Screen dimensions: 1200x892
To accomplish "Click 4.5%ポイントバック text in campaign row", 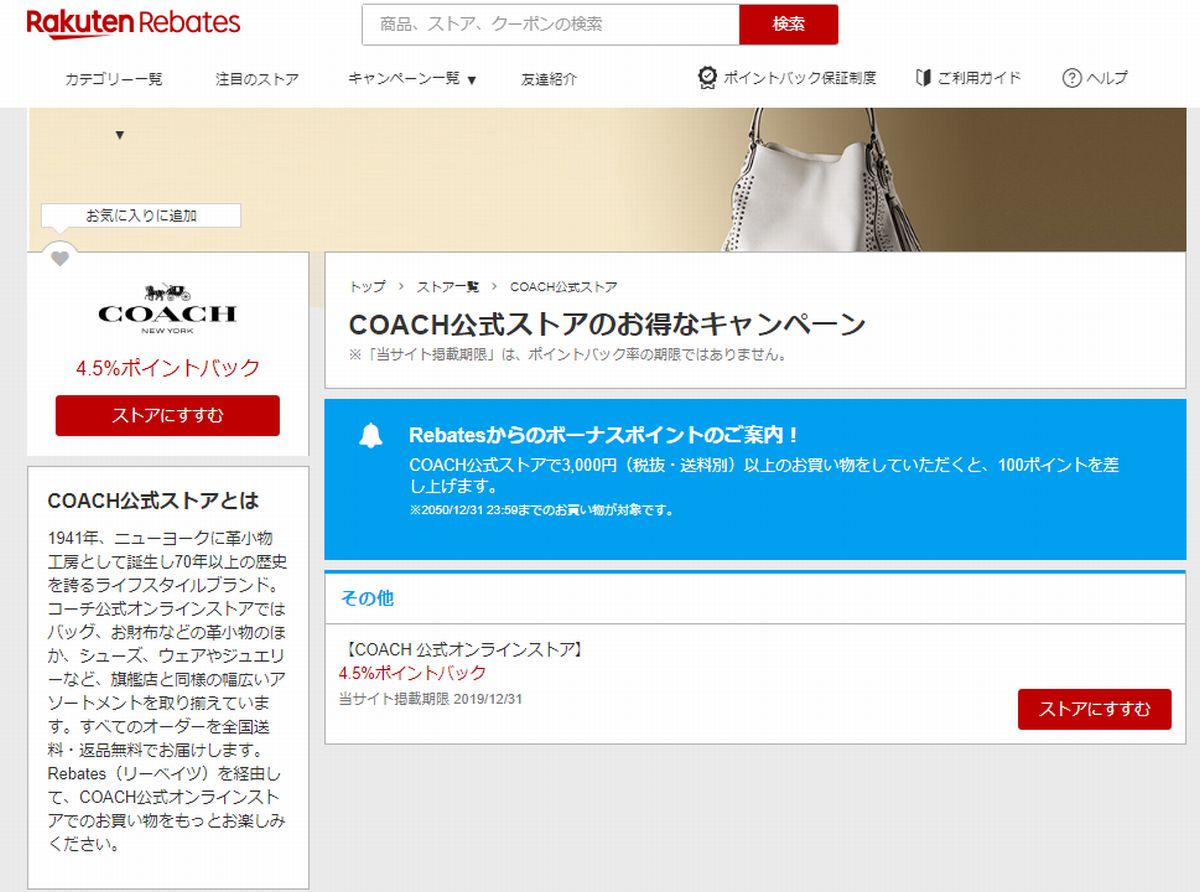I will (413, 673).
